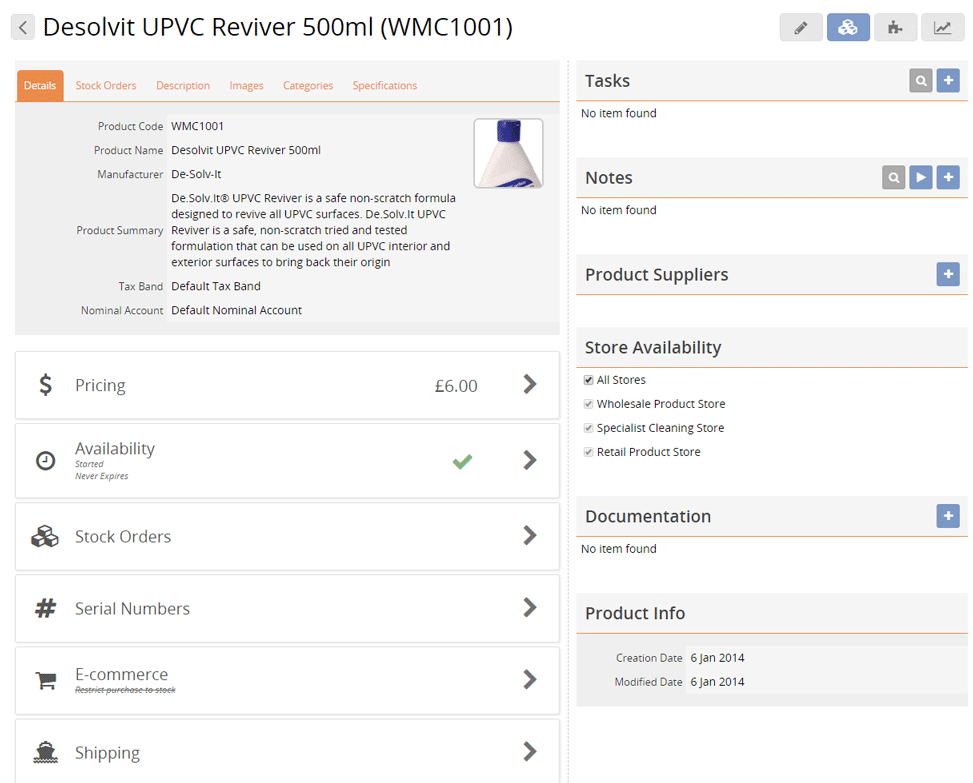Click the Documentation panel heading
This screenshot has height=783, width=973.
coord(648,516)
